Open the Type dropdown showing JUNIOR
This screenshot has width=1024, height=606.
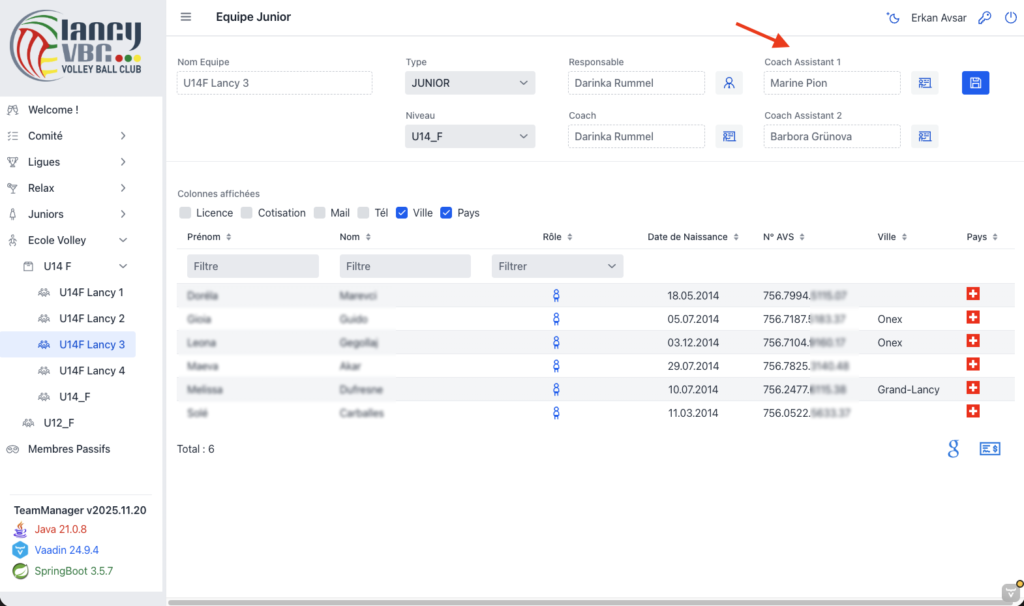coord(470,83)
